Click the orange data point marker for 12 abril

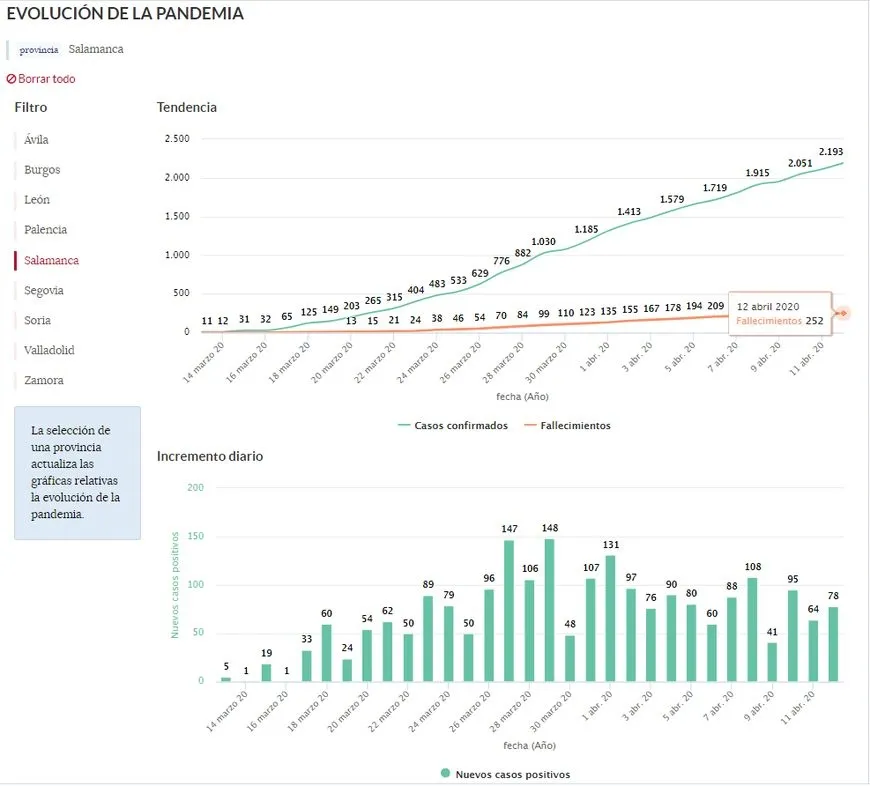click(841, 313)
